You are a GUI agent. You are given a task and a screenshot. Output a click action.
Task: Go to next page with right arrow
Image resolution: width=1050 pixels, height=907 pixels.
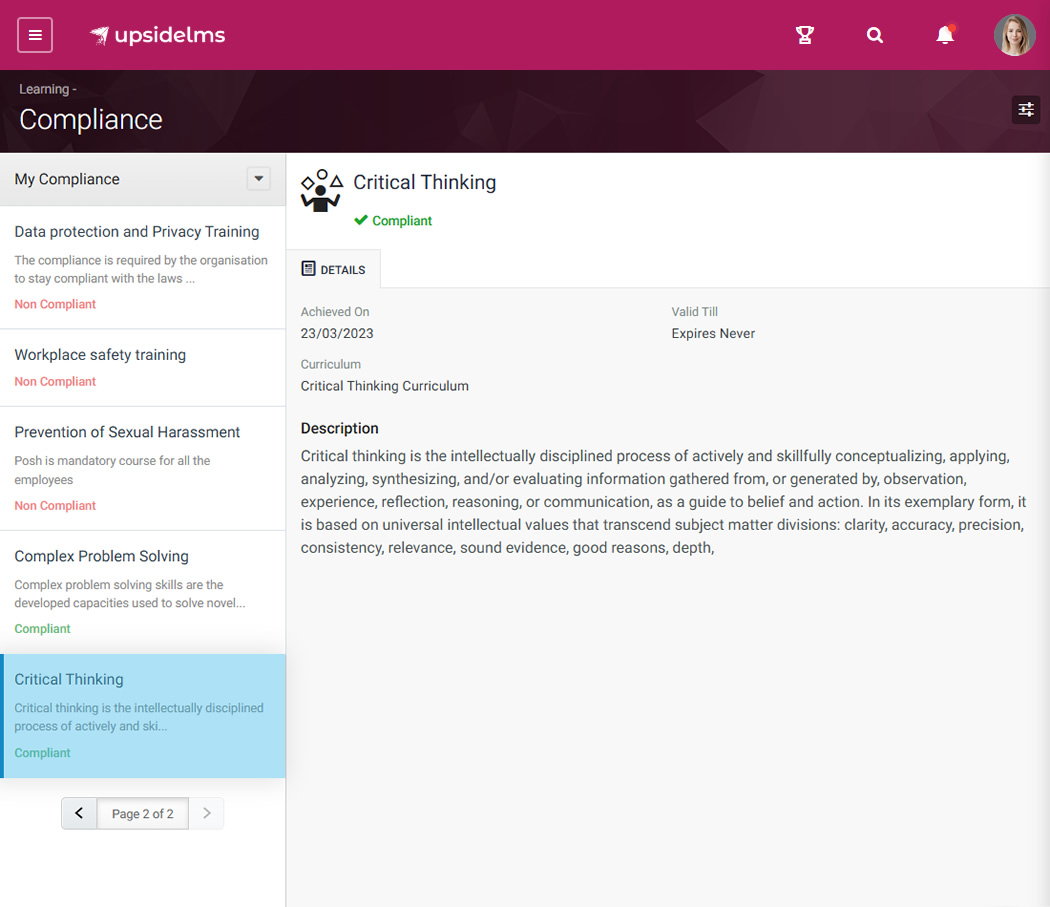pos(206,813)
